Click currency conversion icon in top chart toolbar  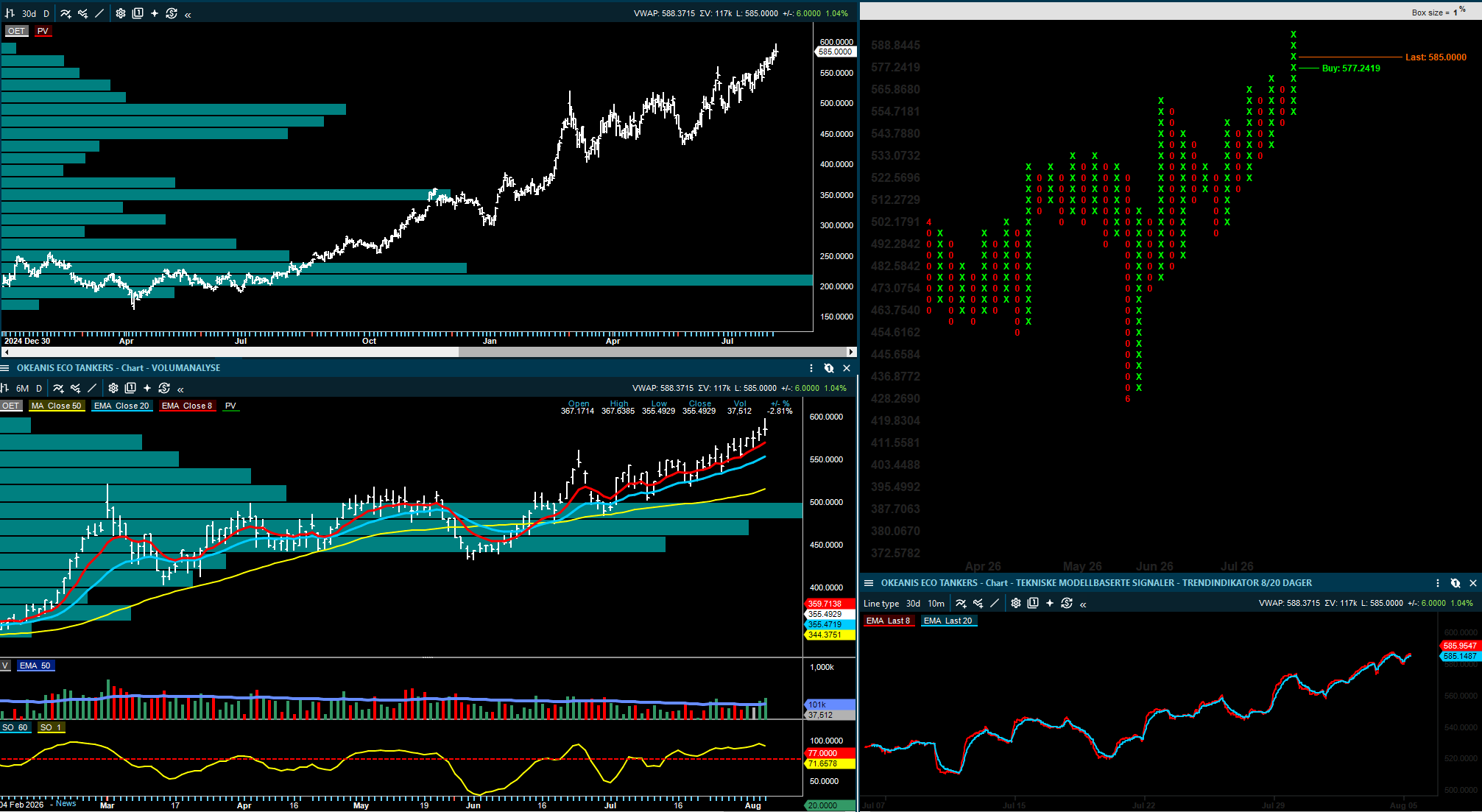(172, 13)
